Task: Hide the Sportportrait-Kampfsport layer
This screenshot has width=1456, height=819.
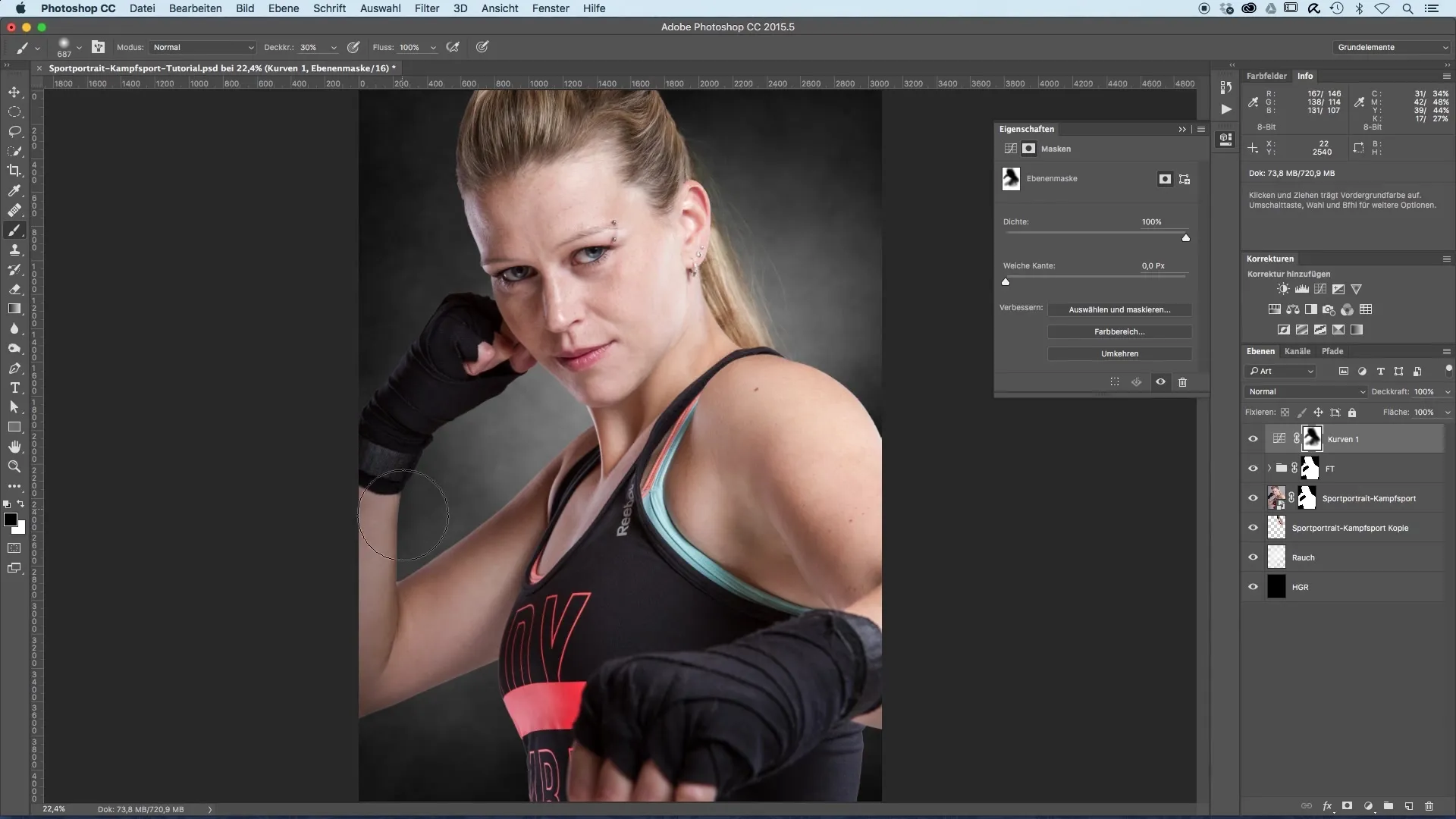Action: point(1253,498)
